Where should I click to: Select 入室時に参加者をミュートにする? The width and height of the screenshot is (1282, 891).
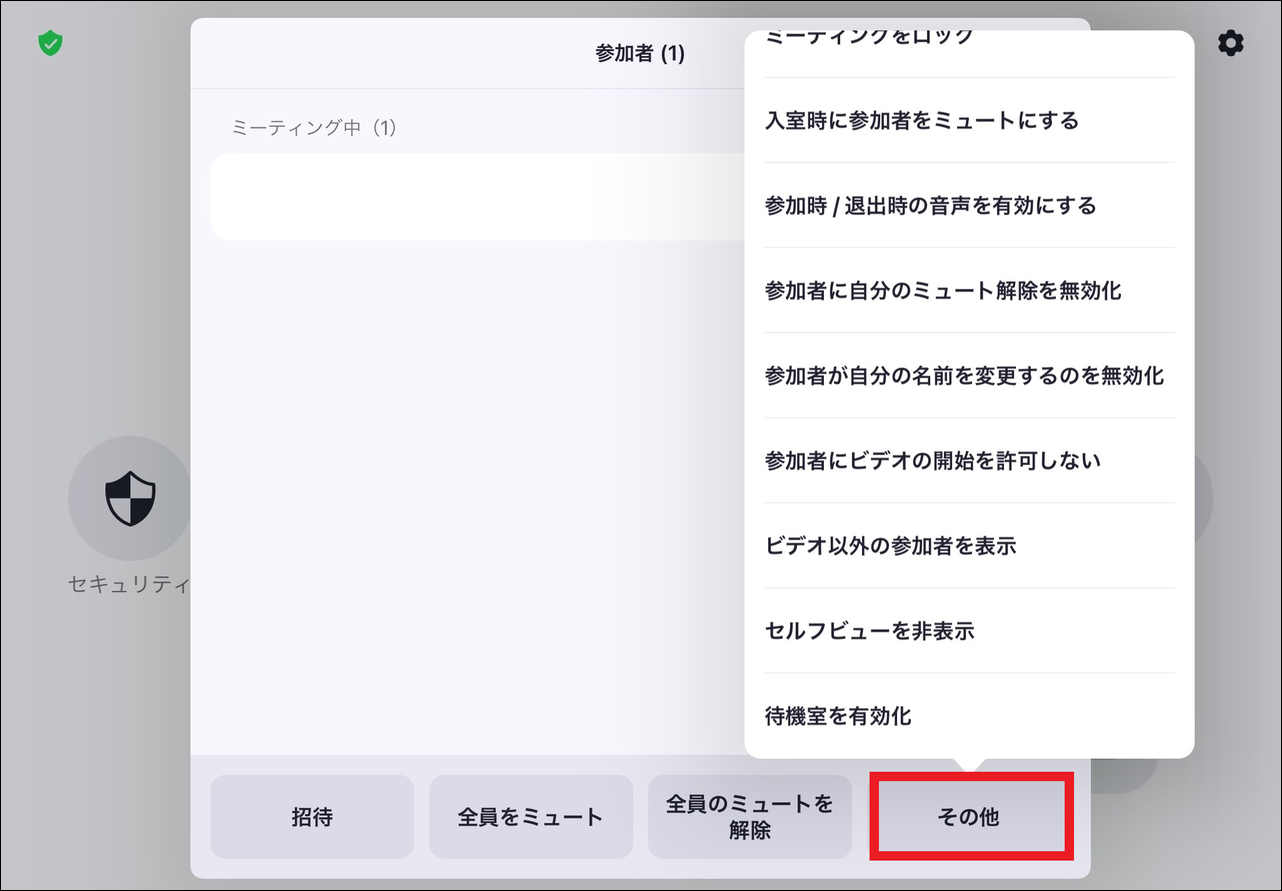click(969, 121)
